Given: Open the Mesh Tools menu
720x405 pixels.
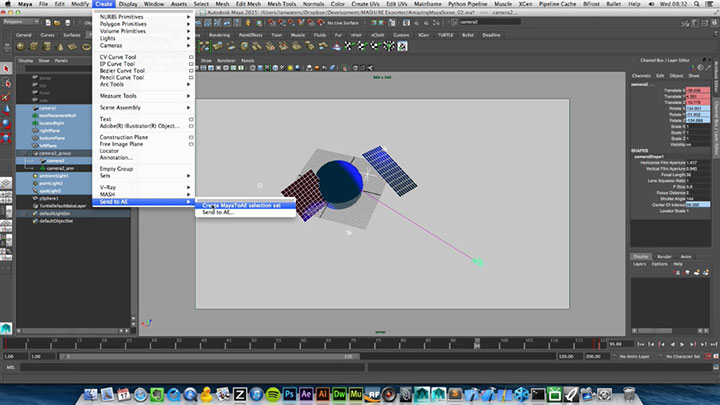Looking at the screenshot, I should pos(282,4).
